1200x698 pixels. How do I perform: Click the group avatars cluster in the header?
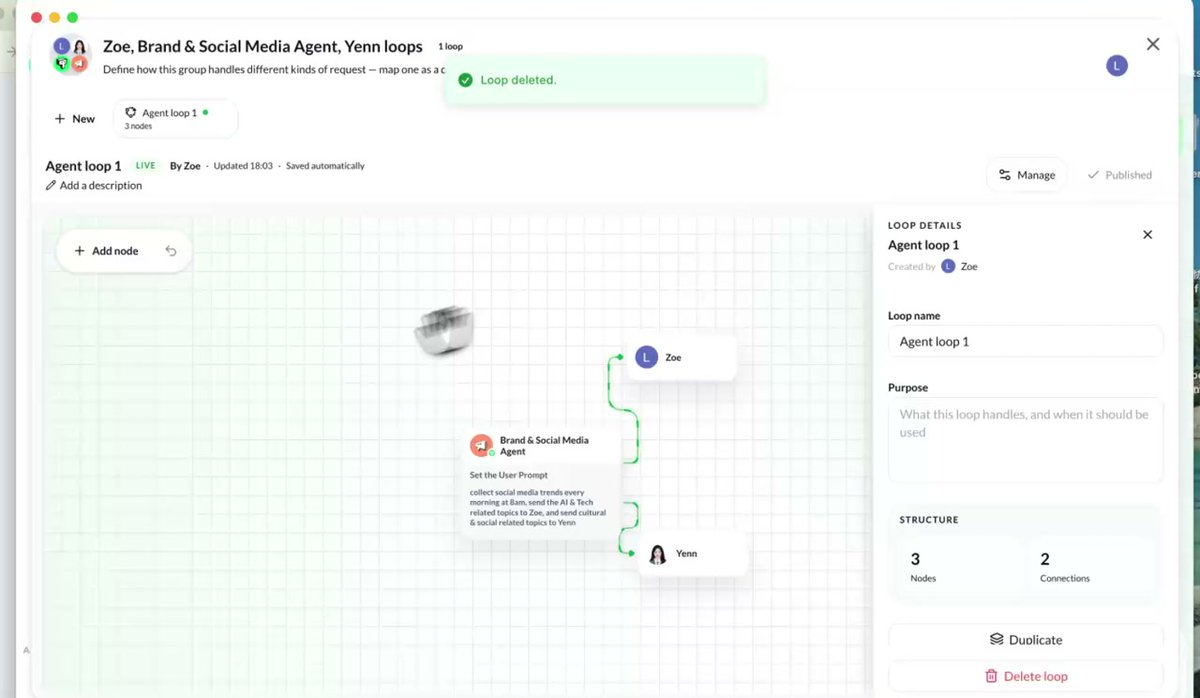pos(72,55)
